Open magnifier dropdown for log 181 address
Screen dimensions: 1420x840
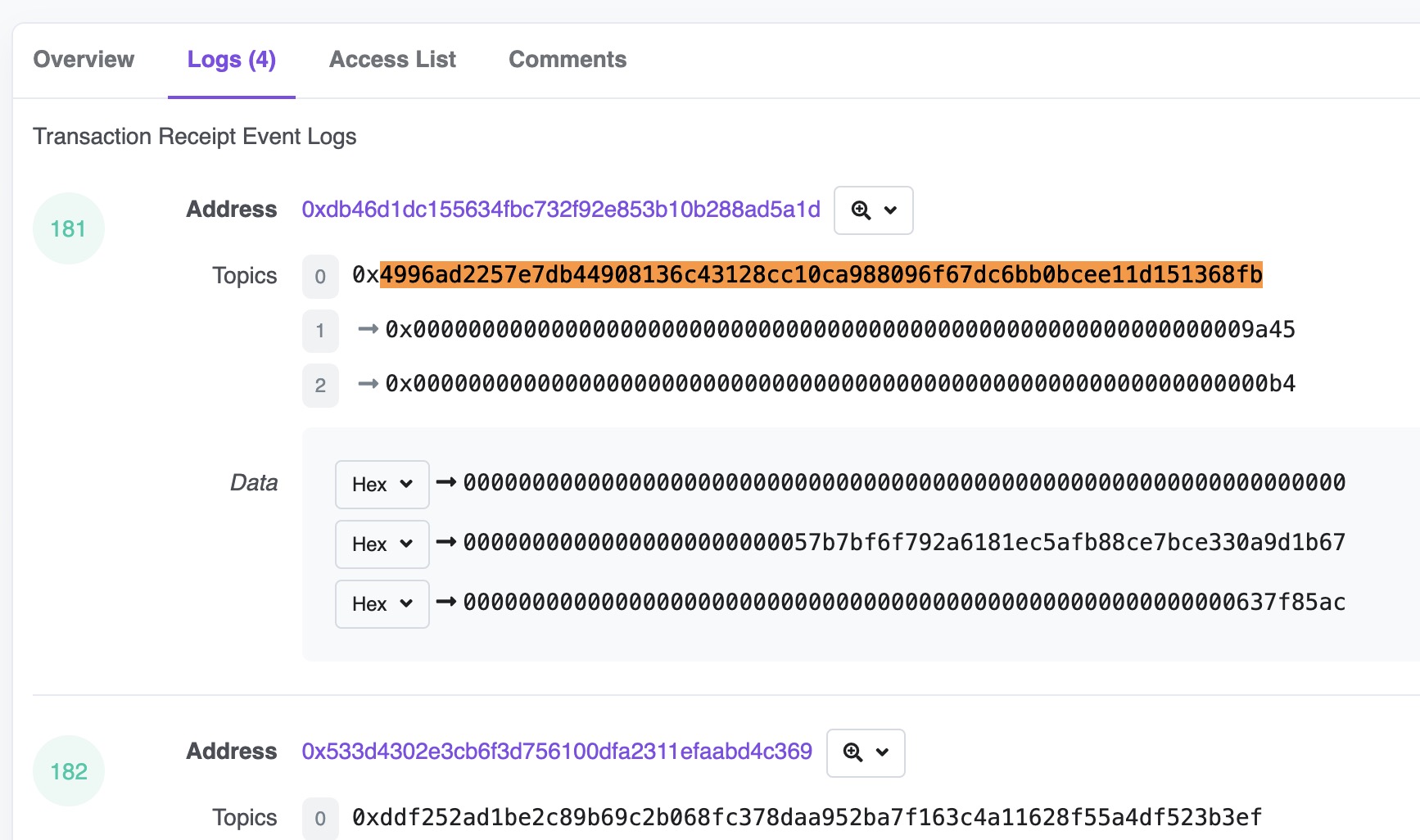873,210
